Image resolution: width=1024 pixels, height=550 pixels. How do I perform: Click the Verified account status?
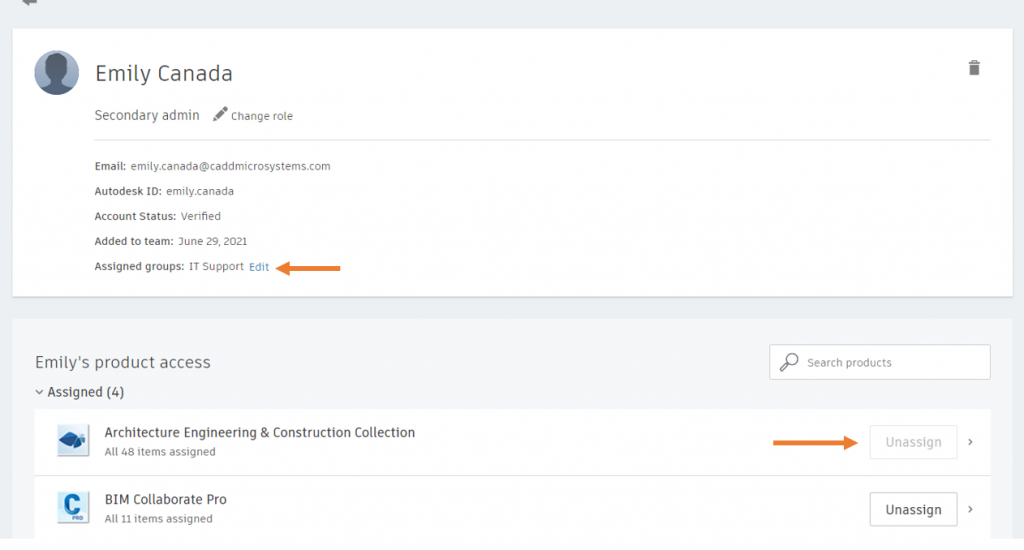coord(200,216)
